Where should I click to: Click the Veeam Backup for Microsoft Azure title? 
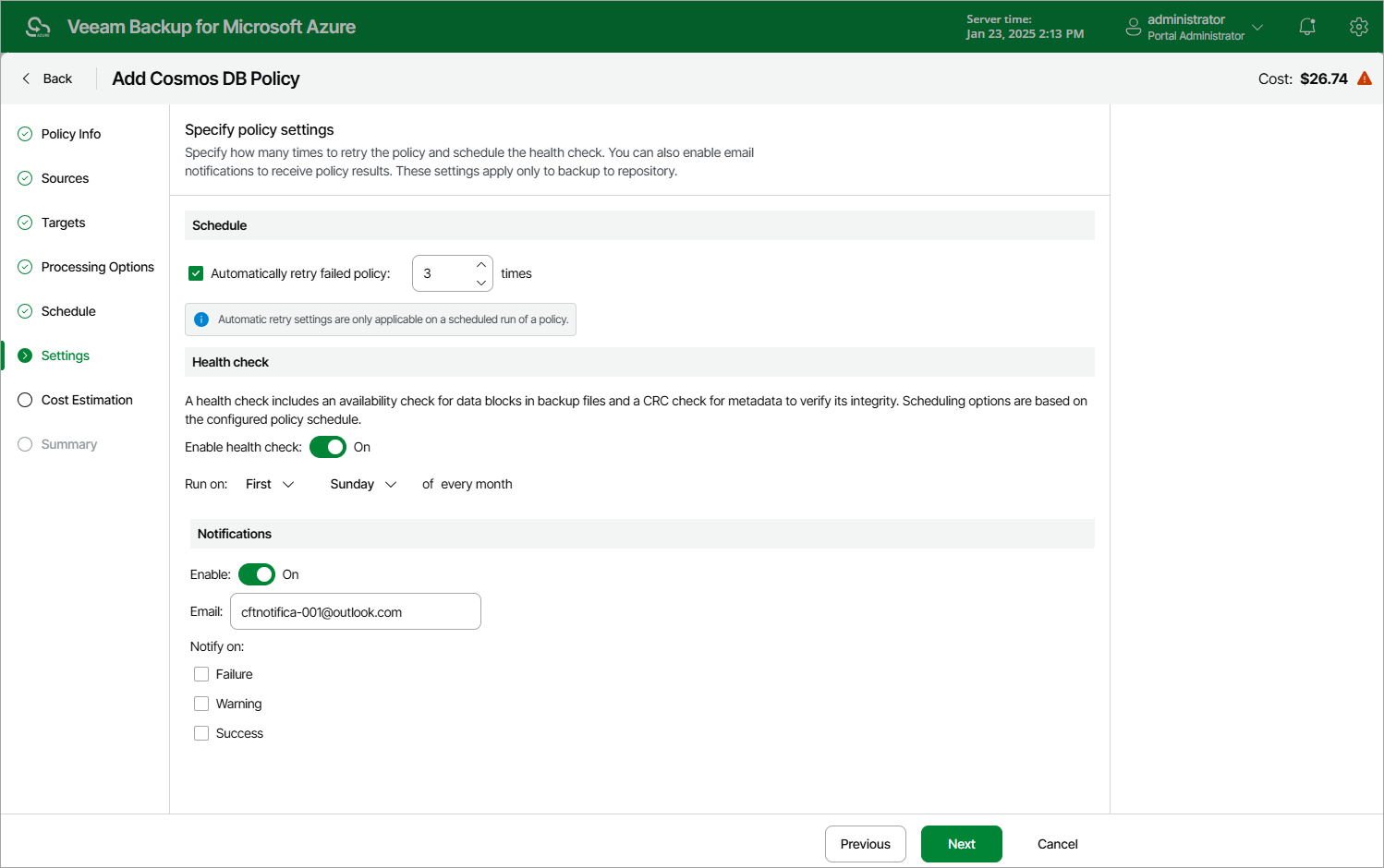point(212,27)
